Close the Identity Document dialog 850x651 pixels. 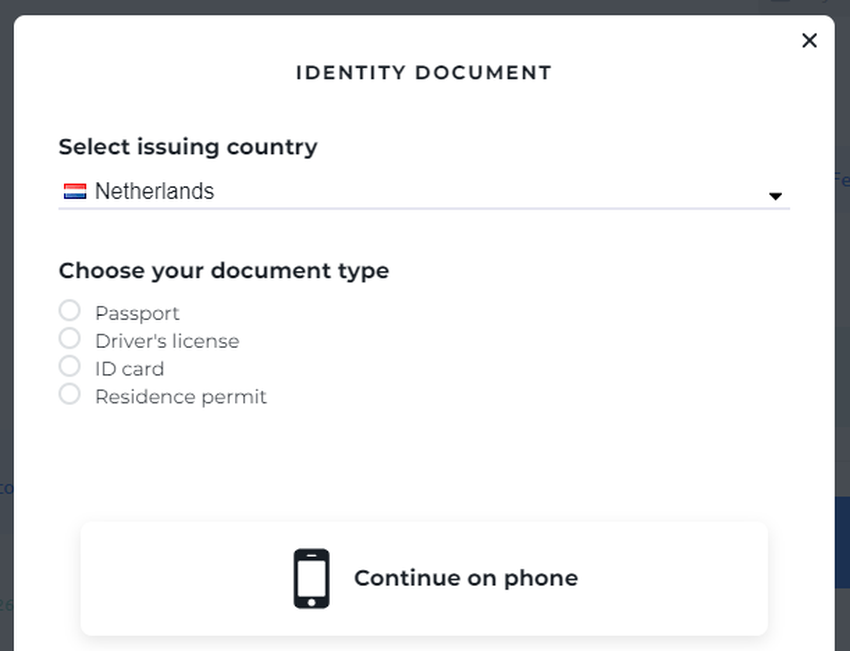tap(809, 41)
